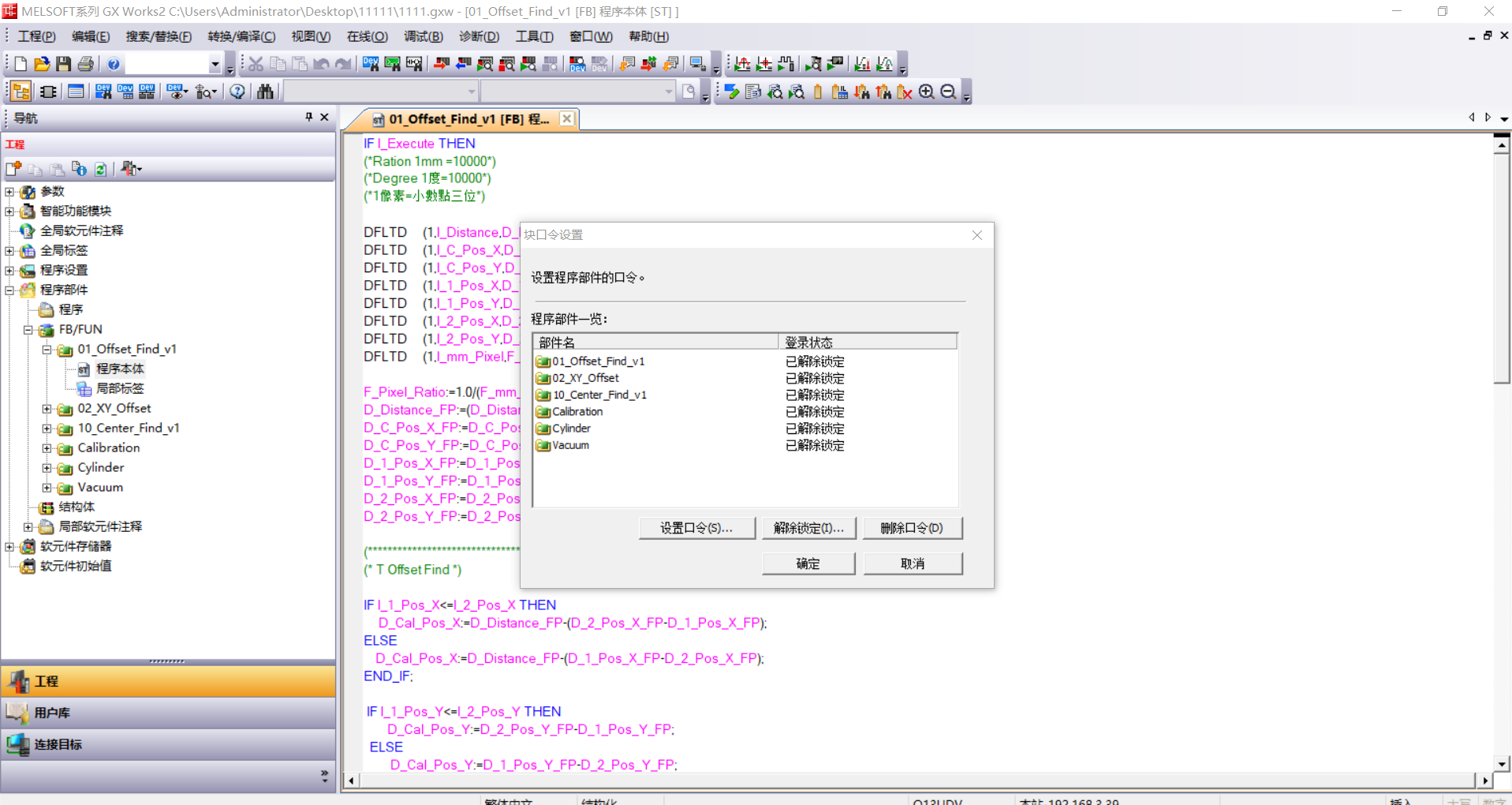Click the blue help question mark icon
This screenshot has height=805, width=1512.
click(x=114, y=64)
